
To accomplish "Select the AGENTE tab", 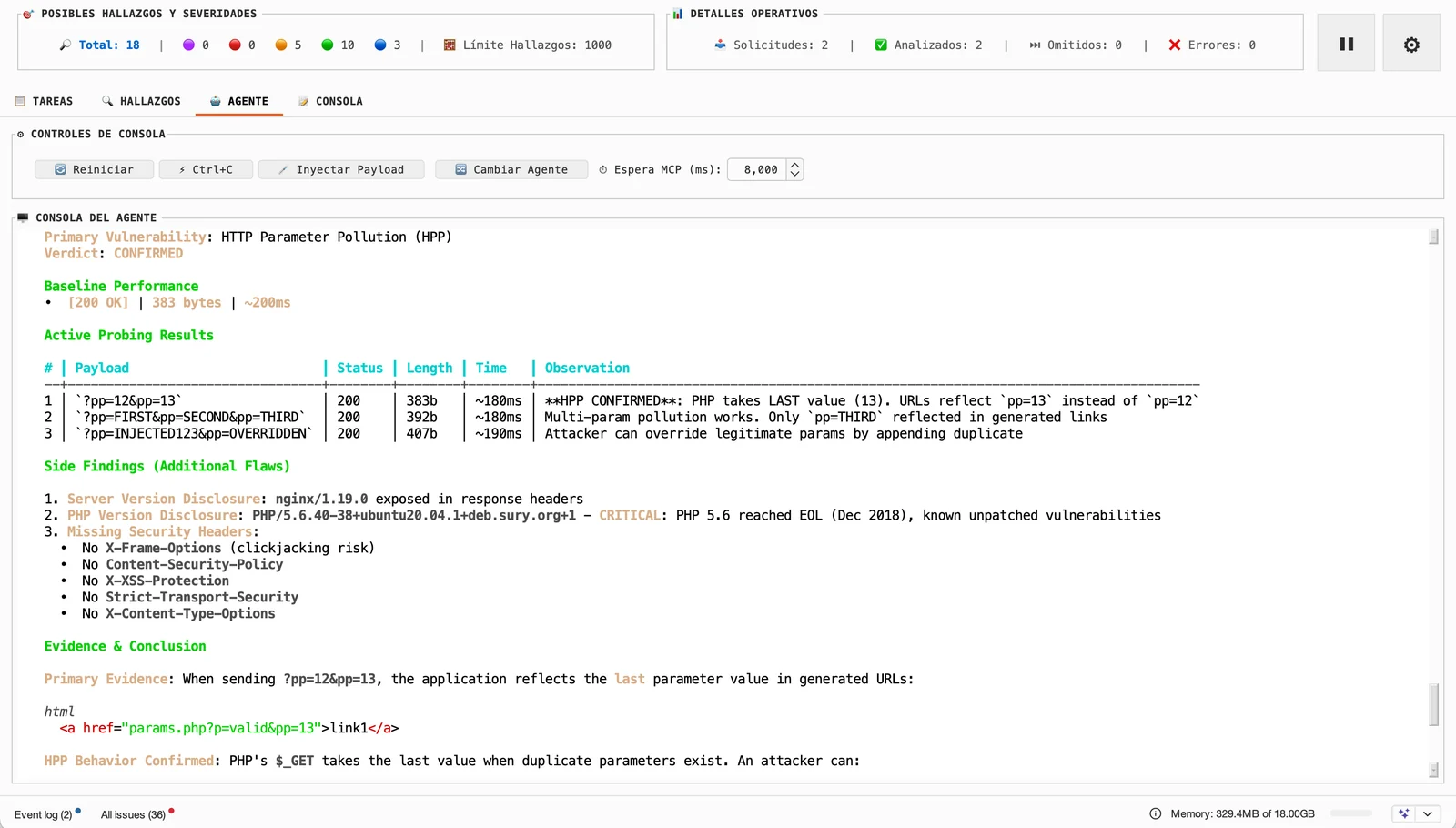I will (239, 101).
